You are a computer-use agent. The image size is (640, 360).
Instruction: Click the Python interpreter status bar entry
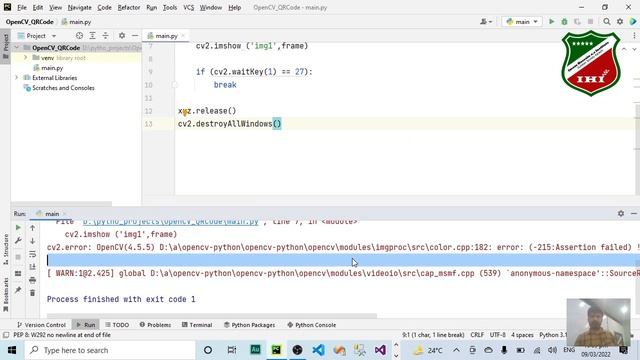553,335
